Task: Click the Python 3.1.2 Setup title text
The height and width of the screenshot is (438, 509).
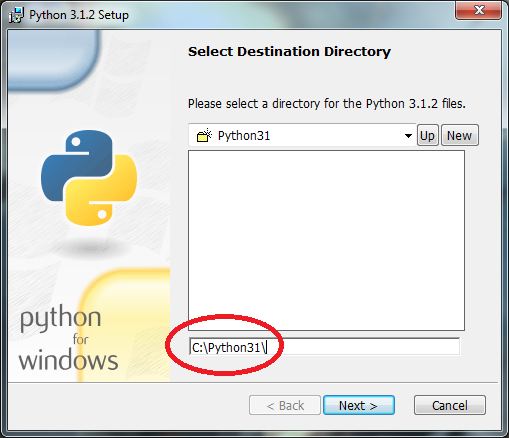Action: tap(79, 15)
